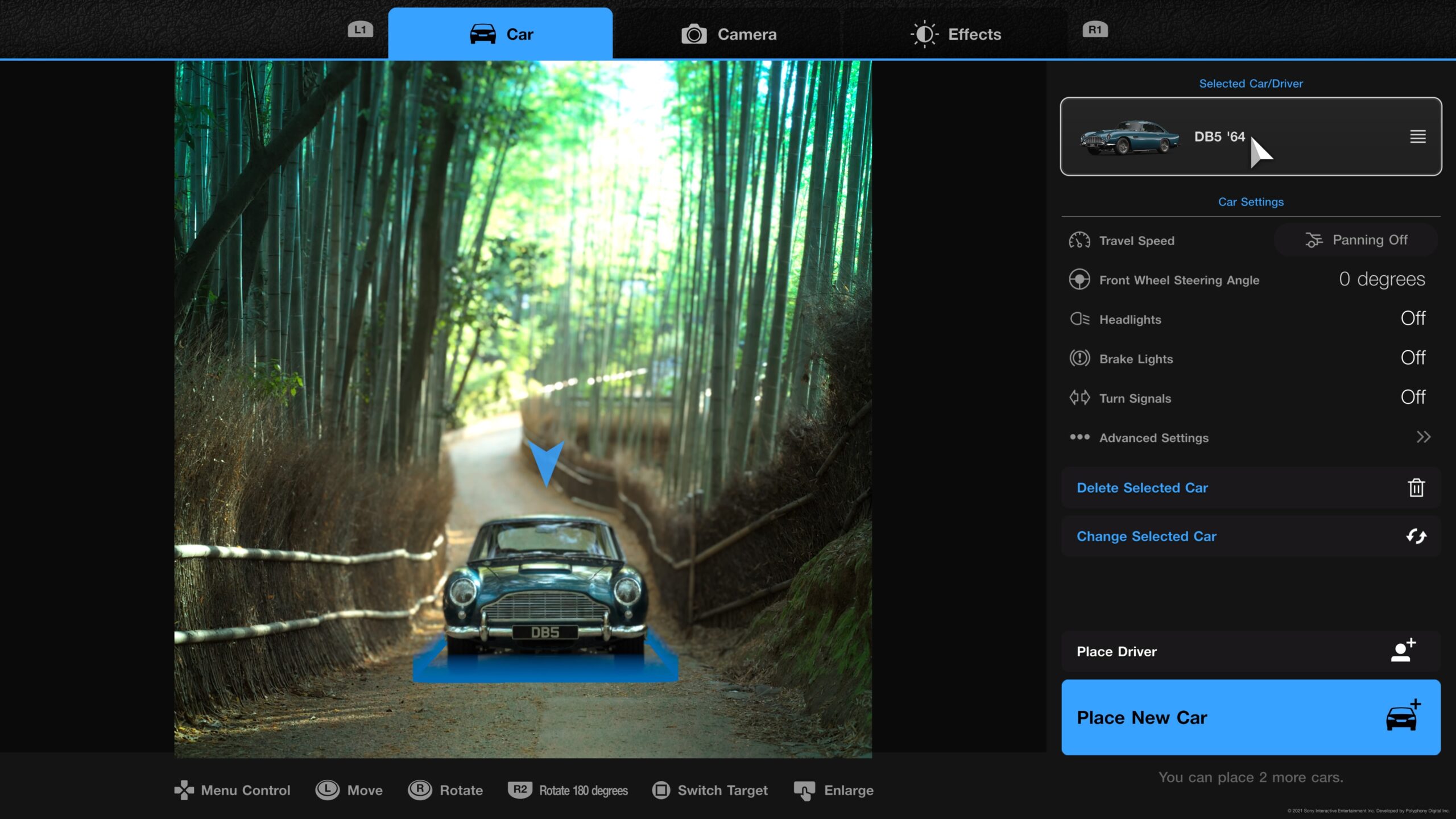Click the sun icon in Effects tab

tap(924, 34)
